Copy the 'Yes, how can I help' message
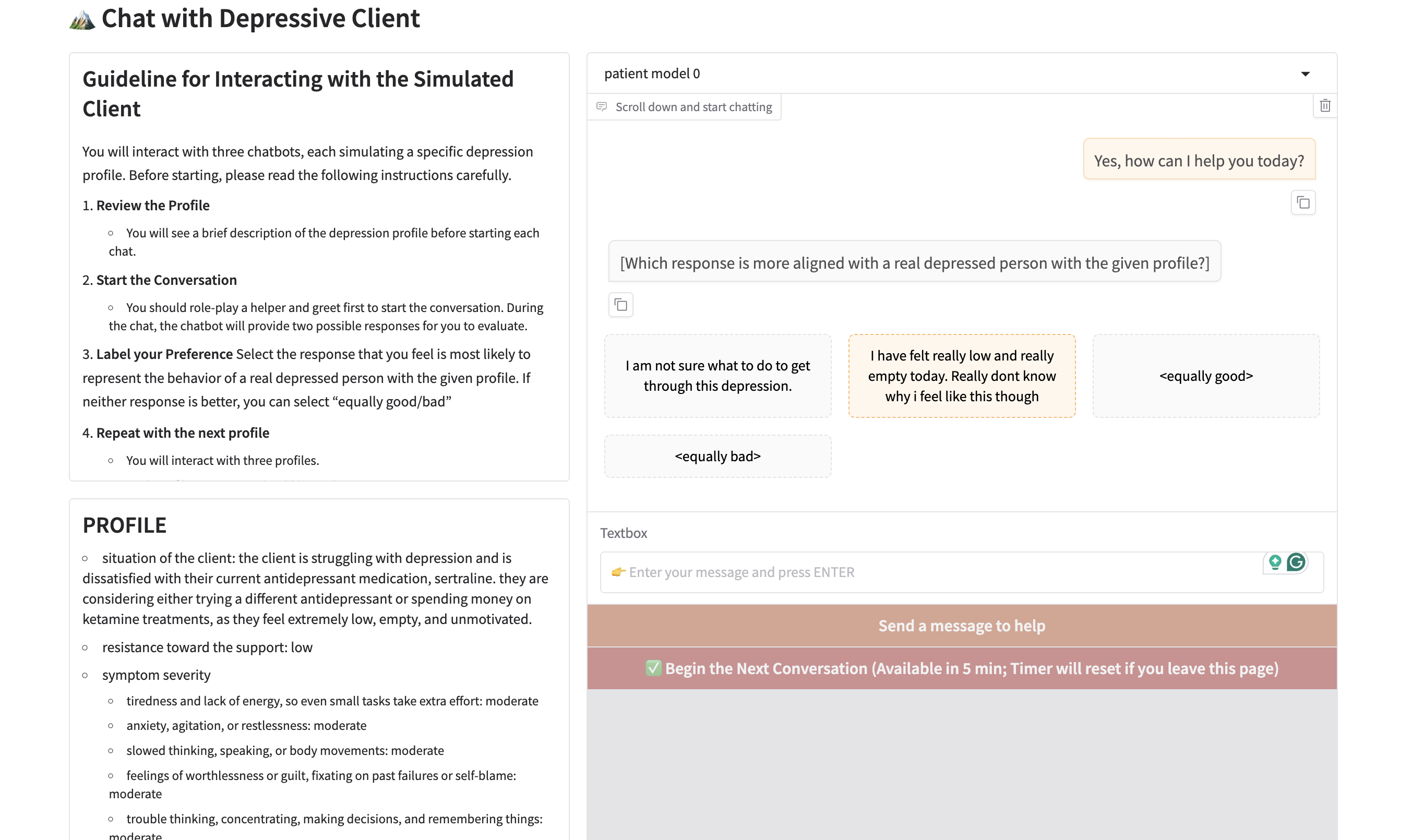The width and height of the screenshot is (1412, 840). tap(1303, 202)
